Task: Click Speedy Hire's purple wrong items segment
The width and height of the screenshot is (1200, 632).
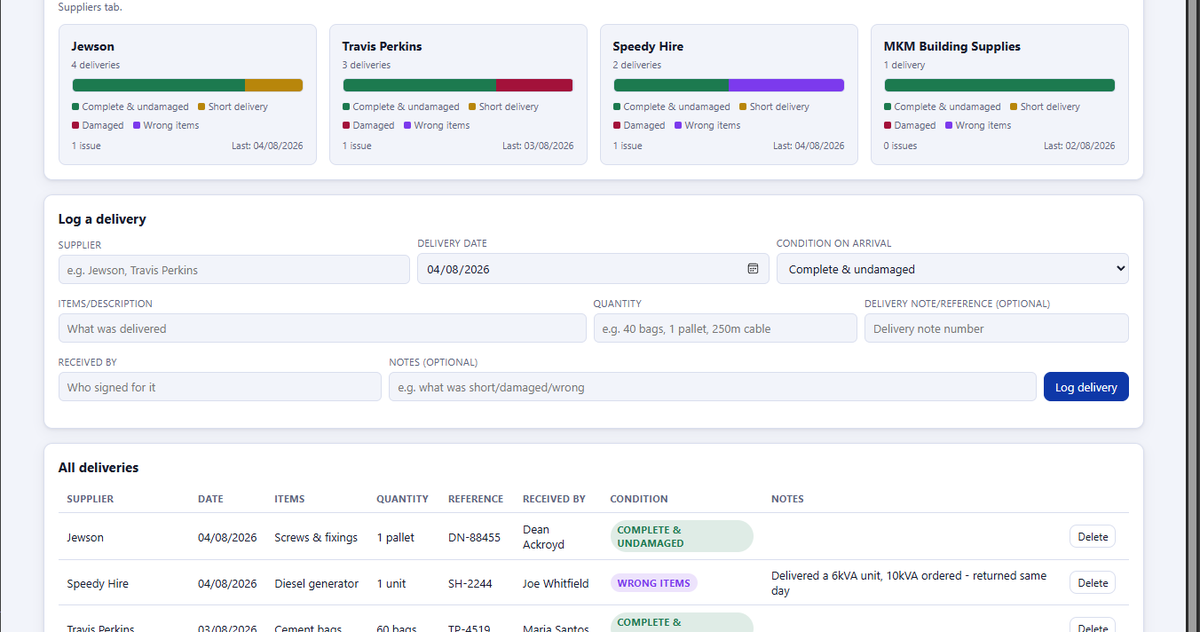Action: coord(786,85)
